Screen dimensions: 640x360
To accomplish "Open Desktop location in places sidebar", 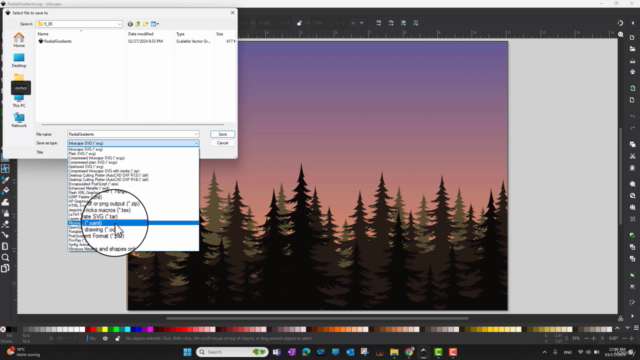I will tap(19, 60).
